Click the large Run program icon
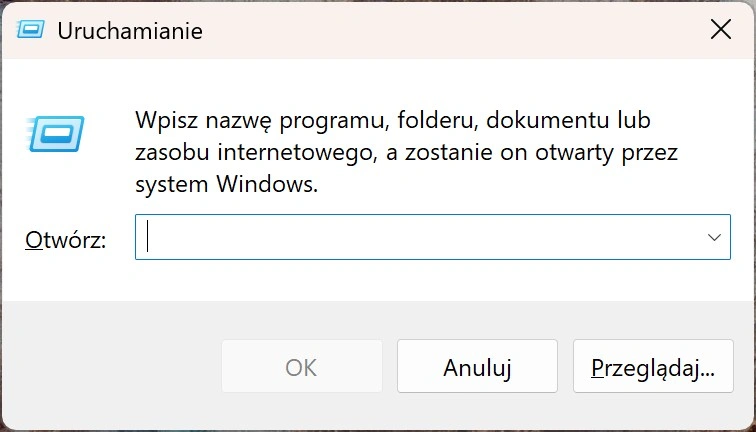The width and height of the screenshot is (756, 432). click(x=56, y=133)
